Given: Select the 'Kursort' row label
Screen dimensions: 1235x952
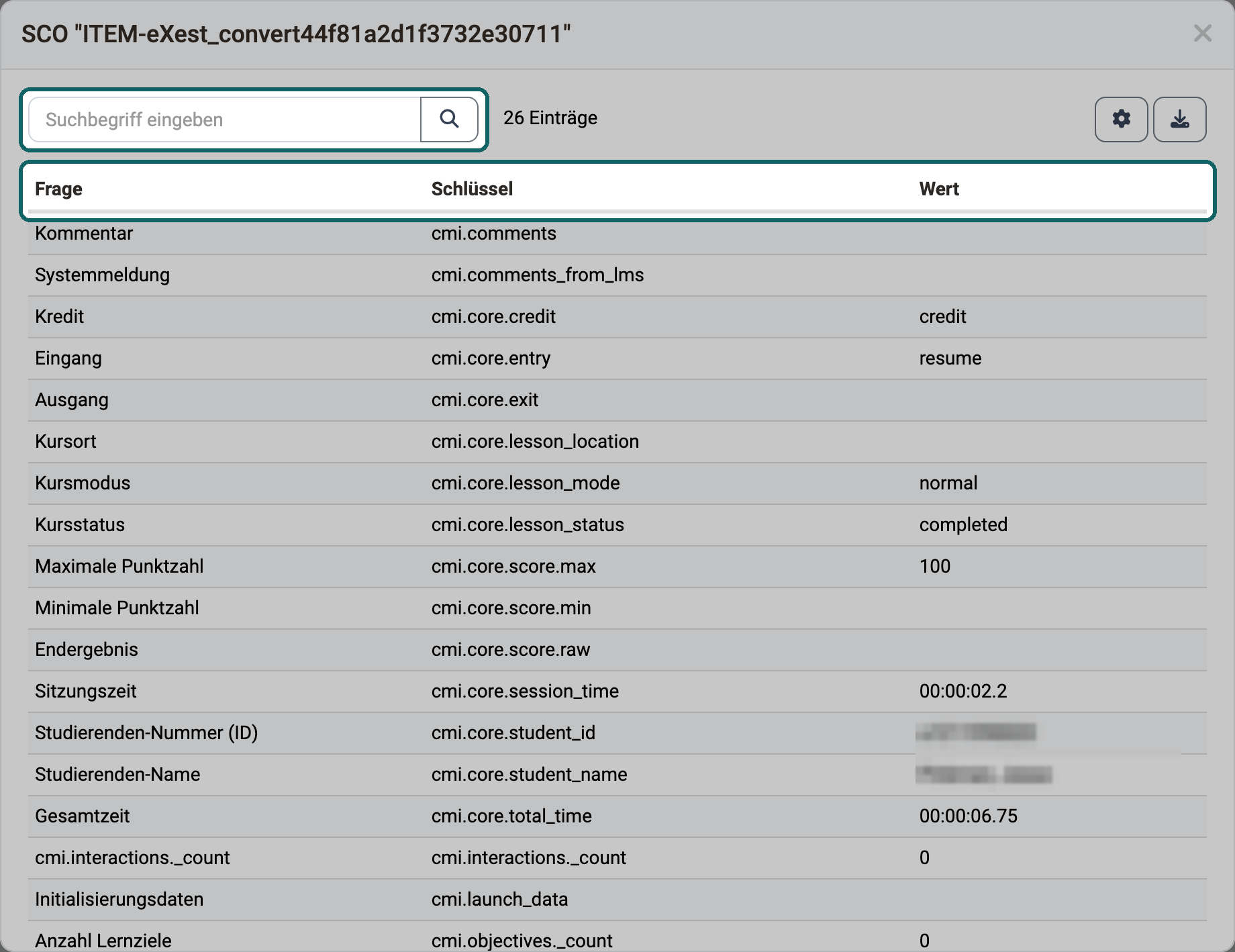Looking at the screenshot, I should [x=66, y=442].
